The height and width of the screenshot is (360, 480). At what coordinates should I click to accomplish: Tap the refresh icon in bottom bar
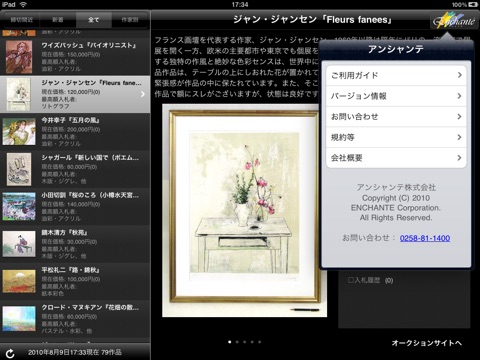(x=10, y=353)
